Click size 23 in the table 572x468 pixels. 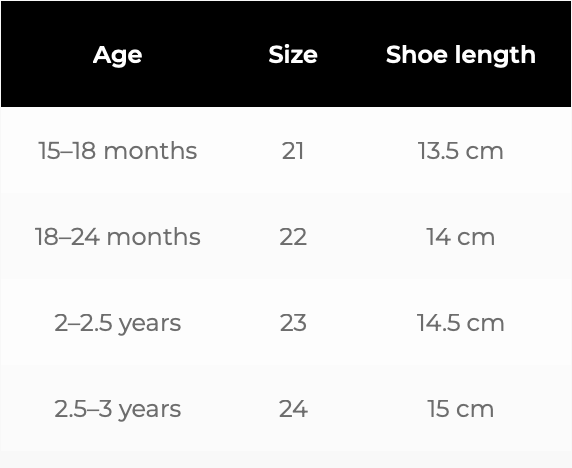click(x=293, y=323)
